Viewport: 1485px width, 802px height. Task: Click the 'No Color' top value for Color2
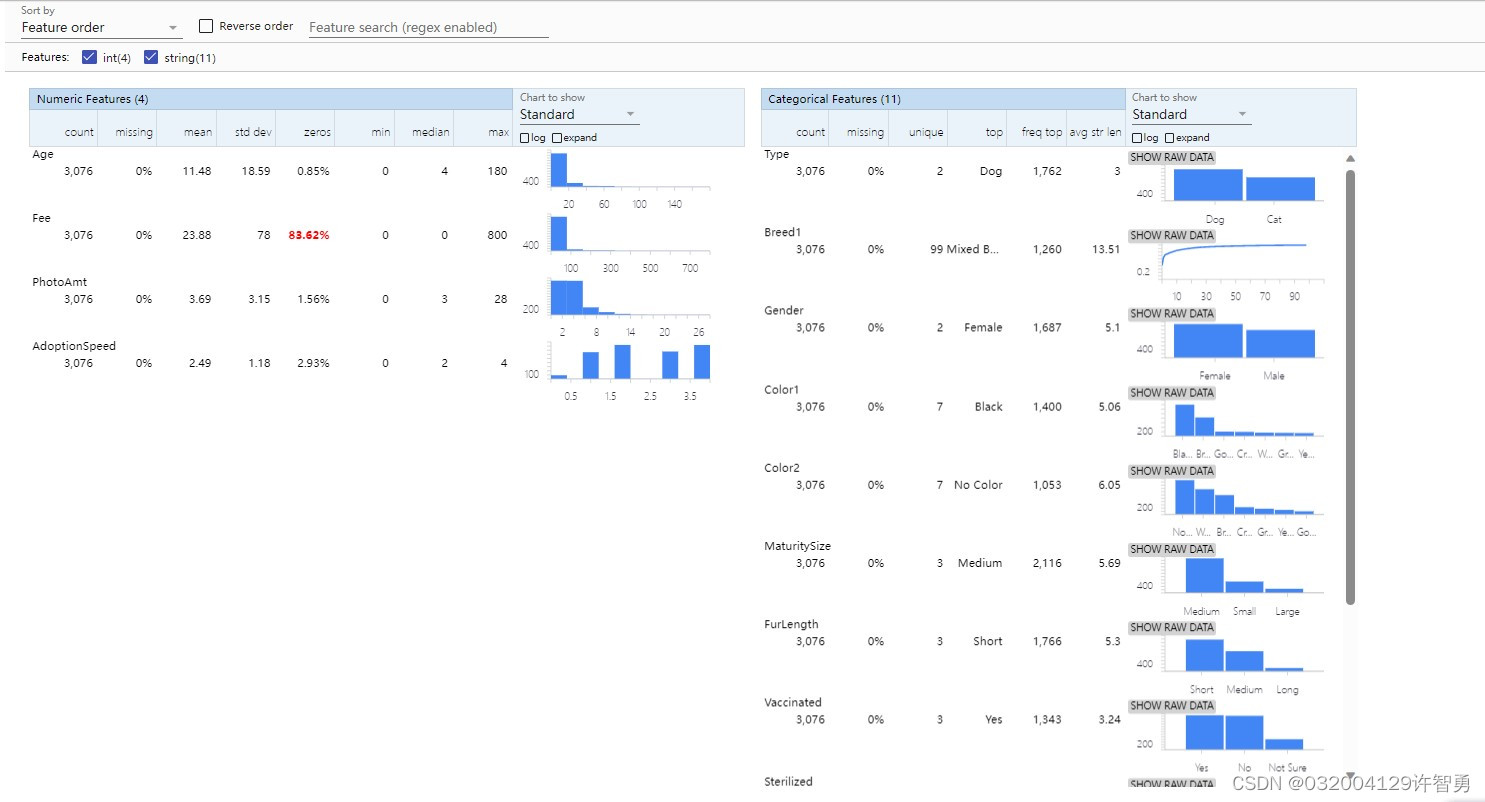tap(978, 485)
